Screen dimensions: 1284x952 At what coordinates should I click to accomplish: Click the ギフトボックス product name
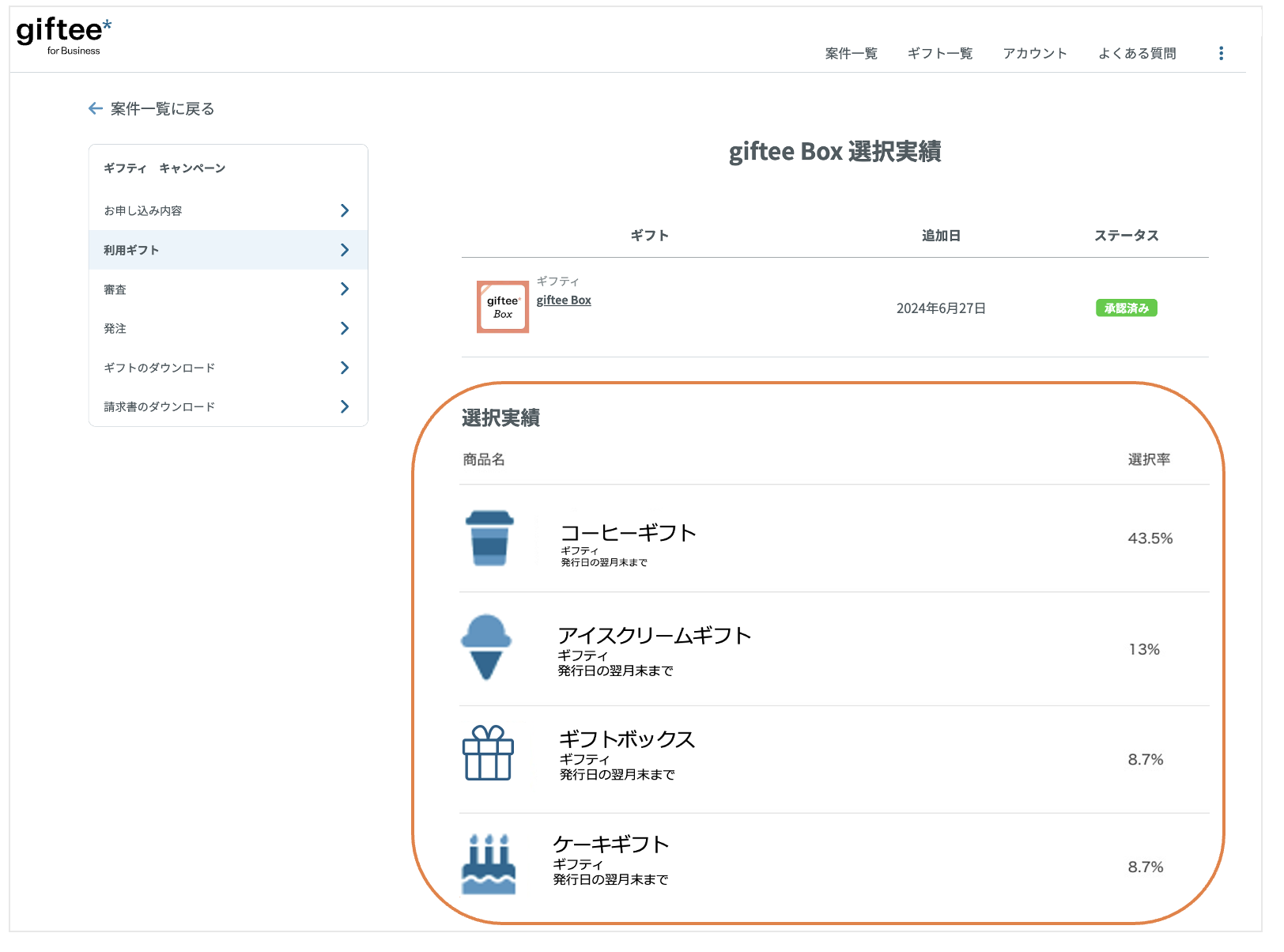click(x=627, y=739)
